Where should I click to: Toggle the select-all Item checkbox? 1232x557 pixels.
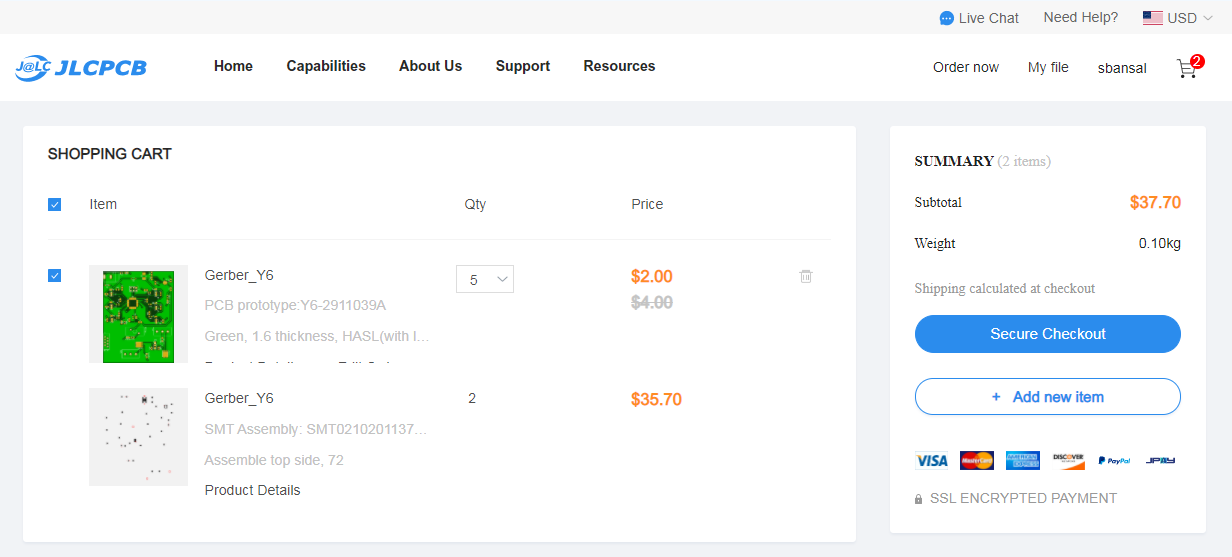coord(55,204)
